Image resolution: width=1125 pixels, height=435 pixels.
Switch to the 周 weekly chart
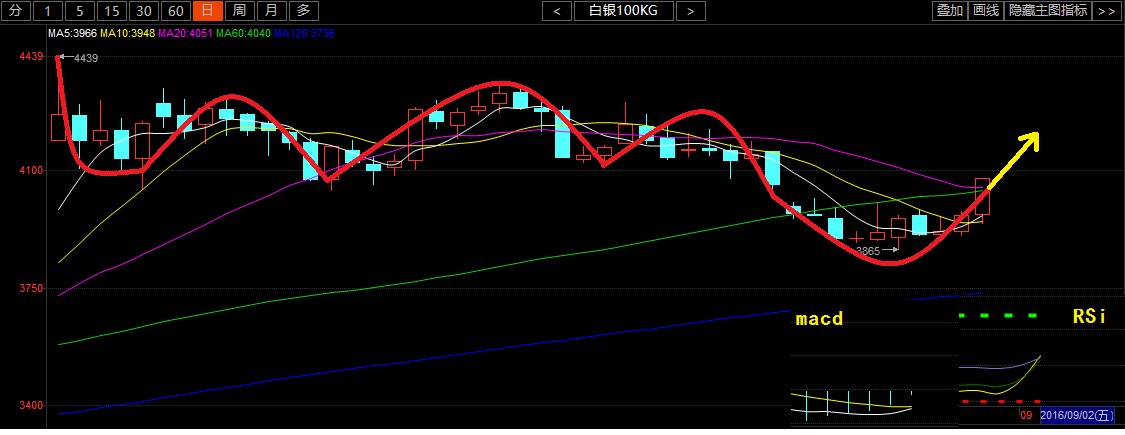click(x=239, y=11)
